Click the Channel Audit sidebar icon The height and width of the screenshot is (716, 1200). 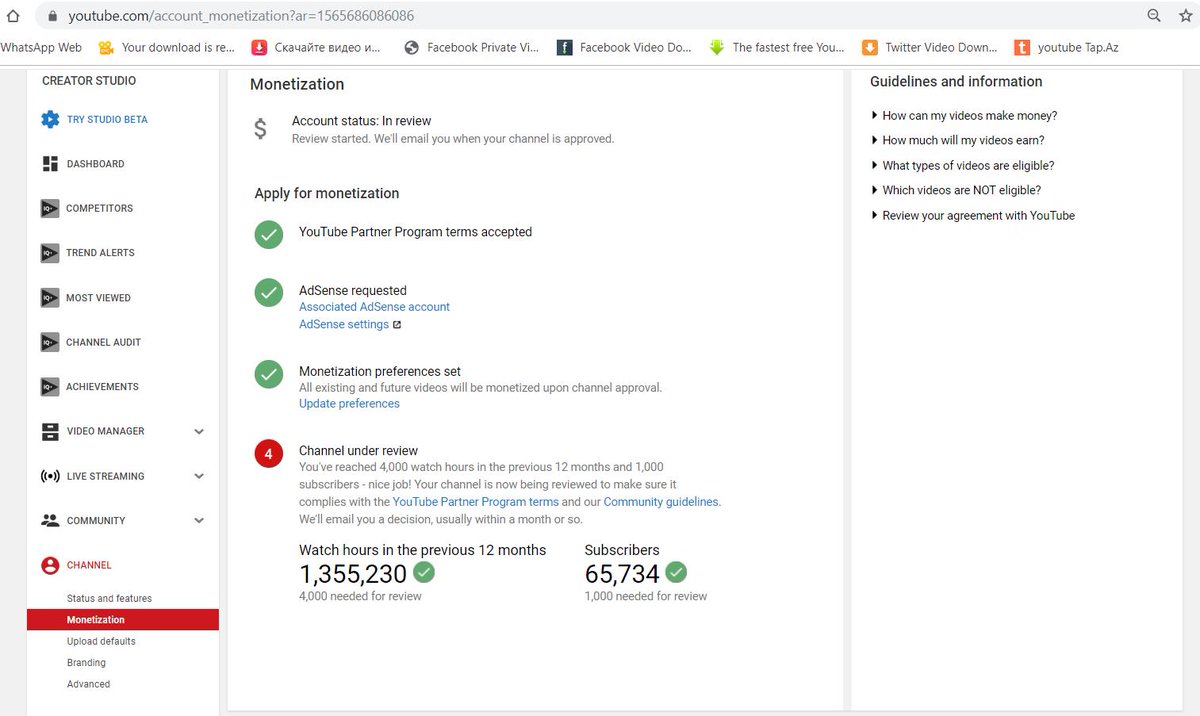[50, 342]
